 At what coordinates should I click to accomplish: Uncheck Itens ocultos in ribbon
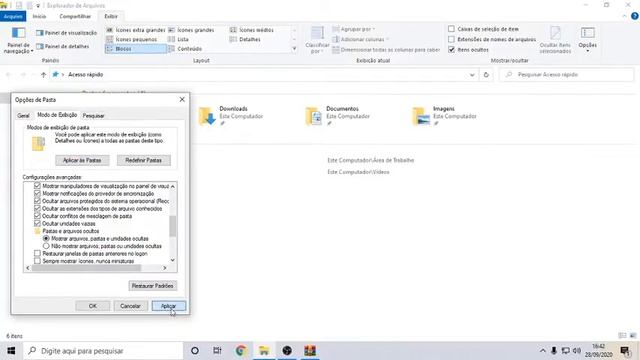pyautogui.click(x=451, y=49)
